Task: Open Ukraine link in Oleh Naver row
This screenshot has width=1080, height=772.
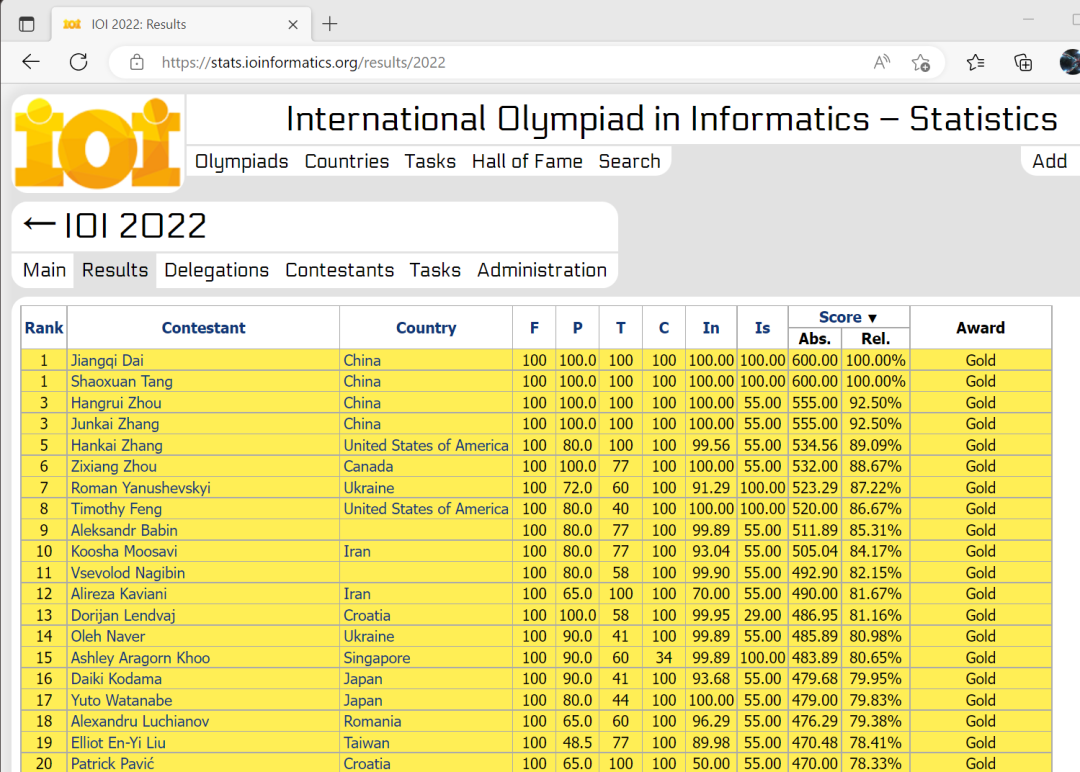Action: tap(368, 636)
